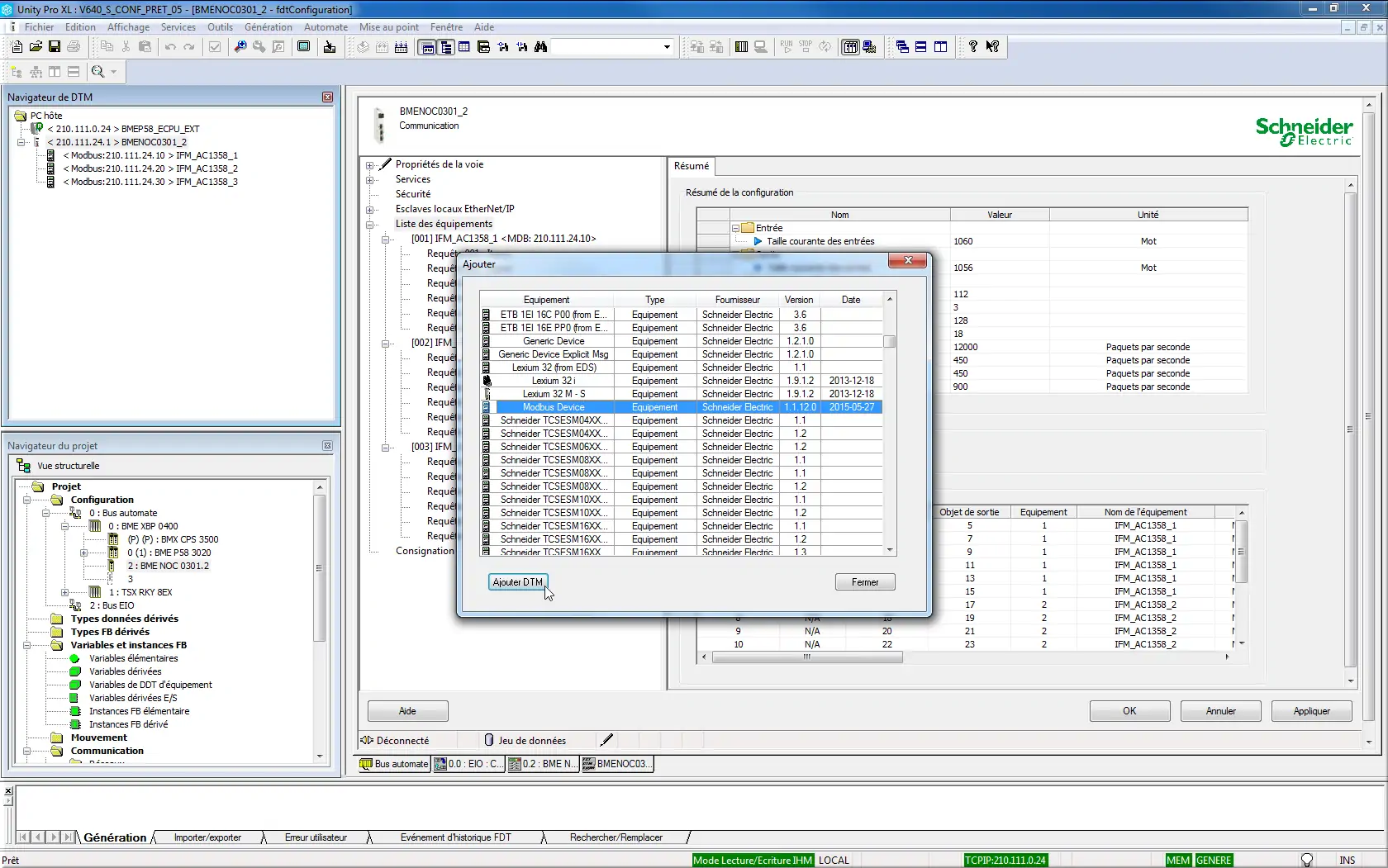Image resolution: width=1388 pixels, height=868 pixels.
Task: Open the Affichage menu
Action: click(x=128, y=27)
